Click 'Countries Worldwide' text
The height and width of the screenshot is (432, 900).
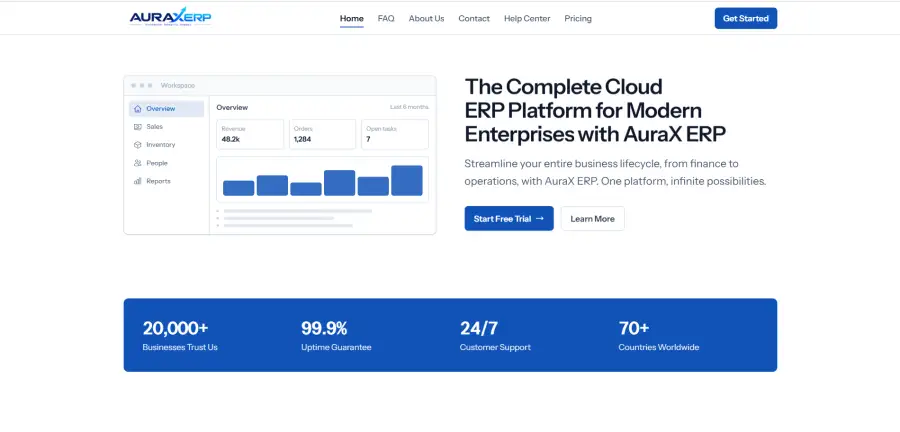click(x=659, y=347)
